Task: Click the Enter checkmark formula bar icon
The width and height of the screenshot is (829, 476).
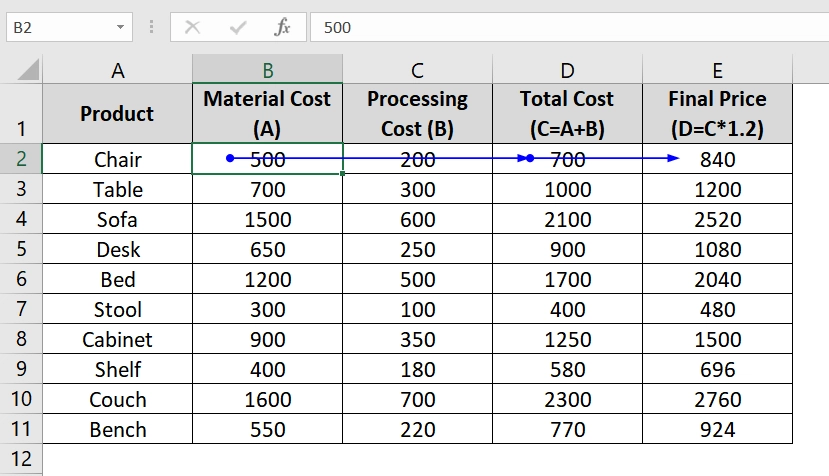Action: click(238, 27)
